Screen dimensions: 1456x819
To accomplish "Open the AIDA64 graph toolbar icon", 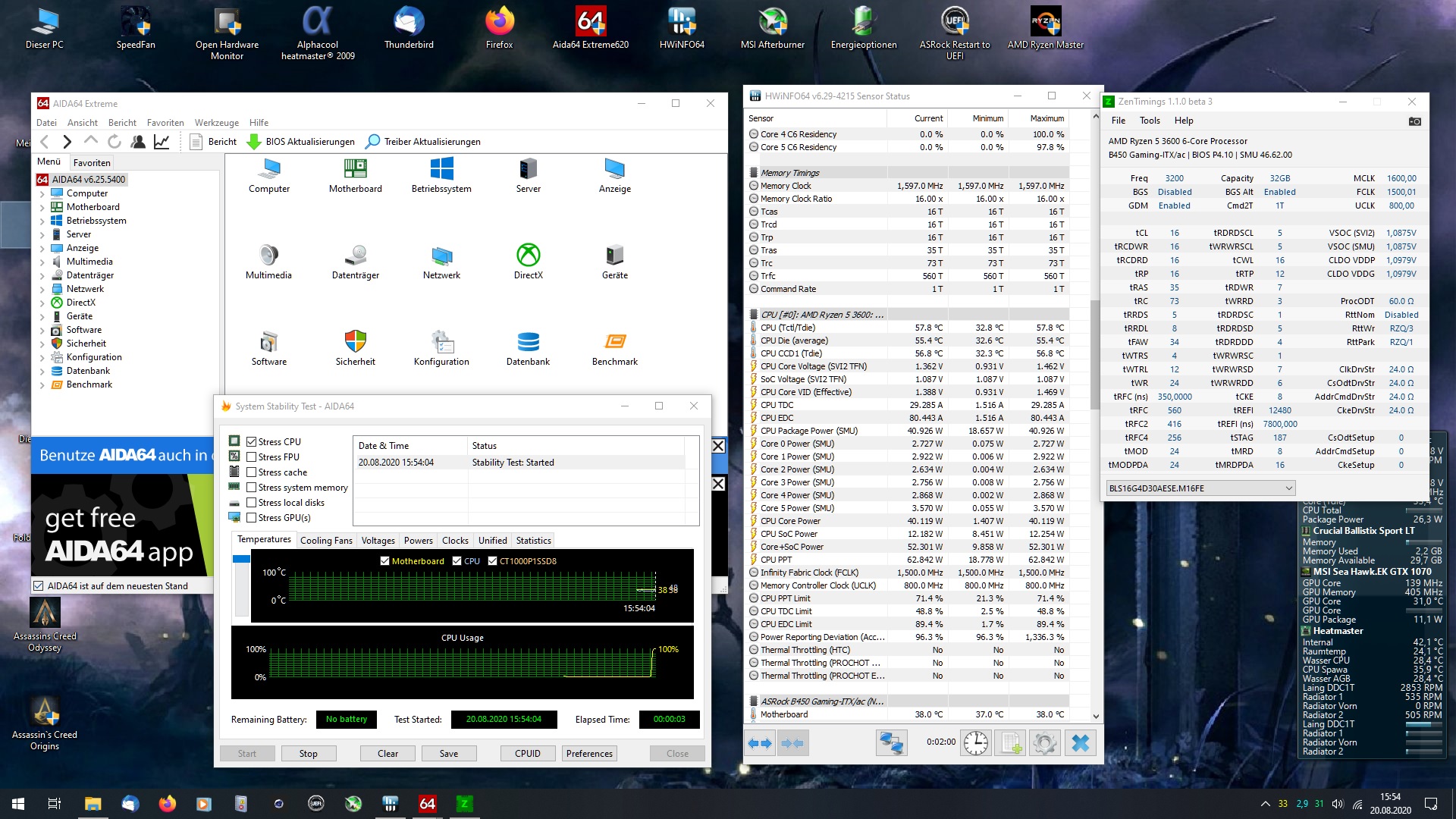I will [162, 142].
